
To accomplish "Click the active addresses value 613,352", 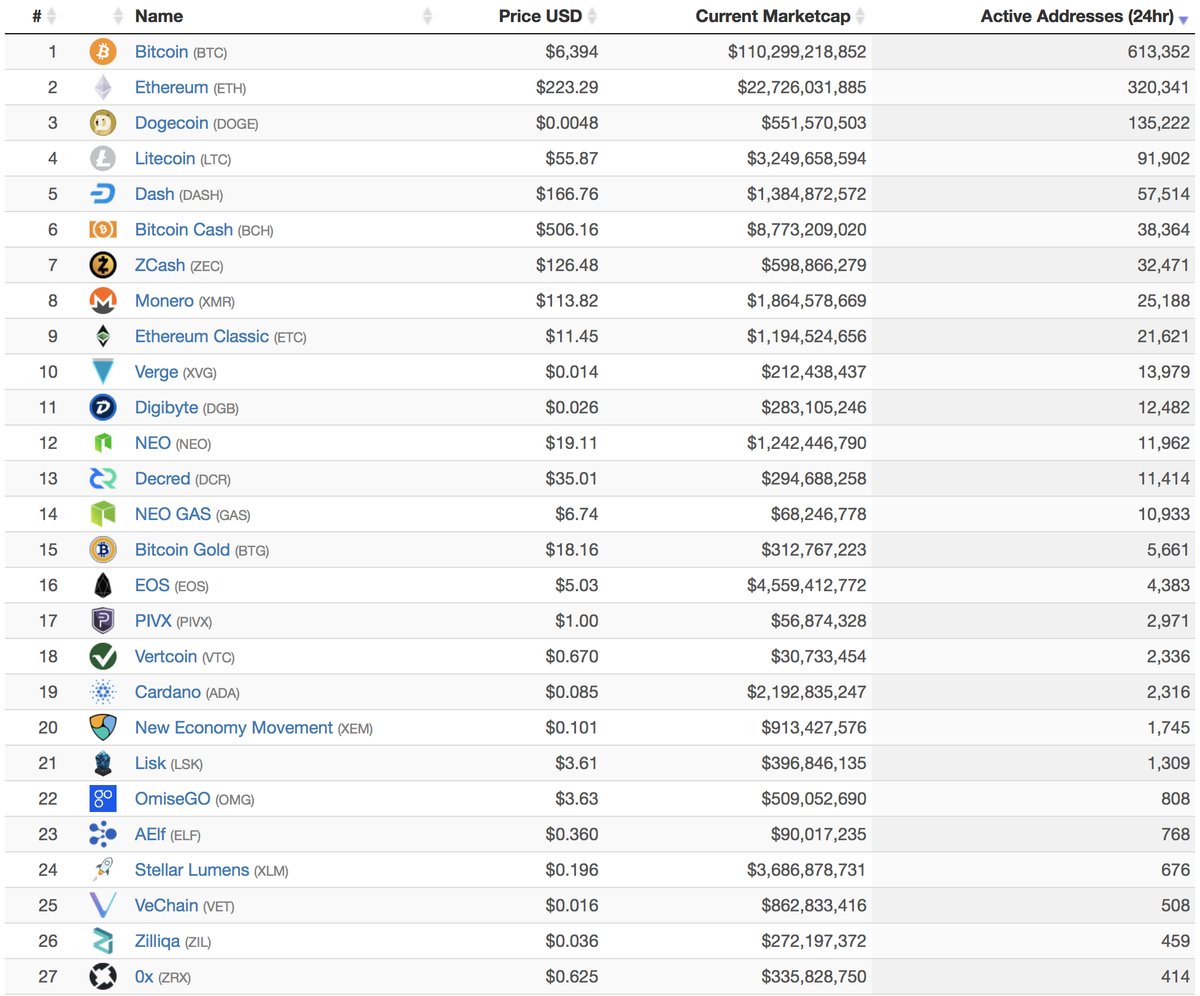I will point(1159,52).
